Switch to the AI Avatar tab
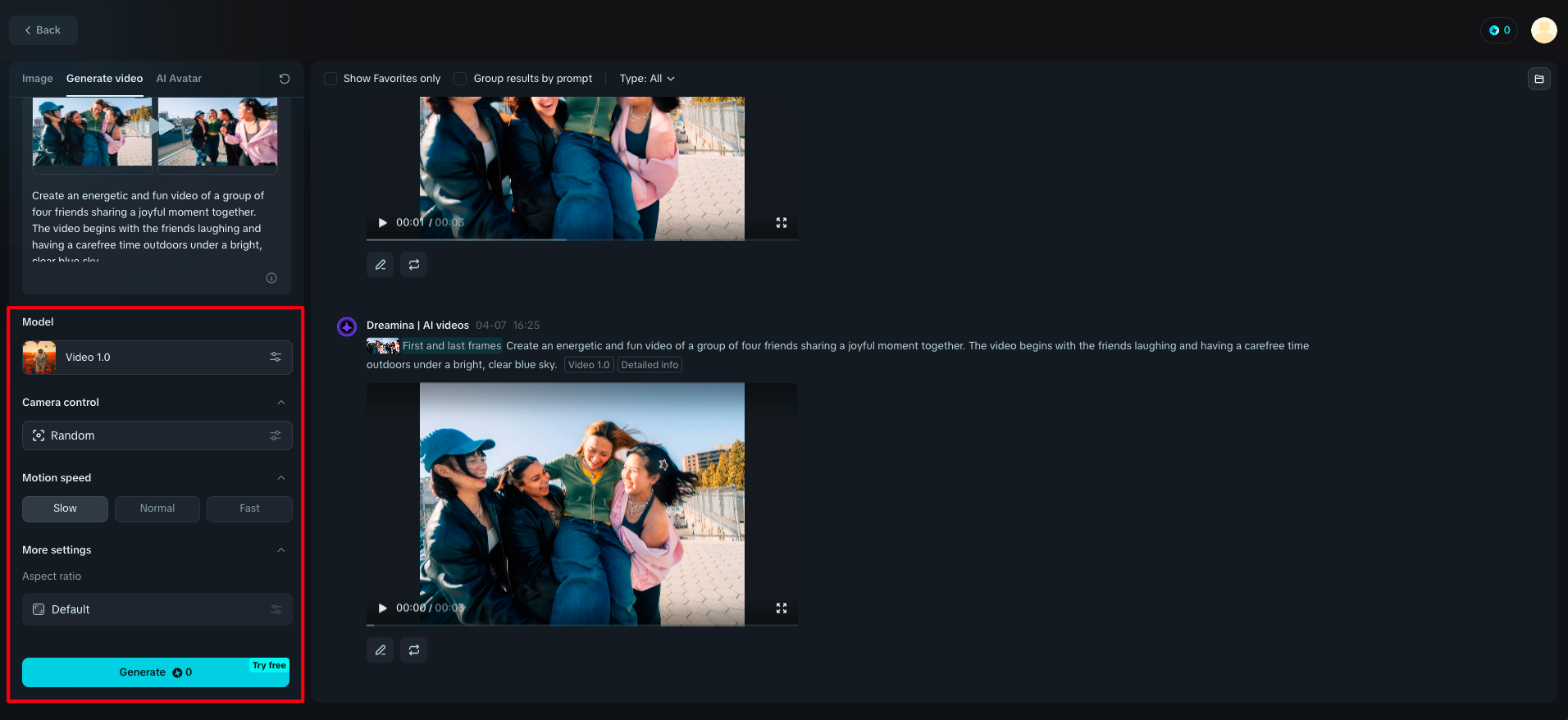Screen dimensions: 1568x720 (179, 79)
